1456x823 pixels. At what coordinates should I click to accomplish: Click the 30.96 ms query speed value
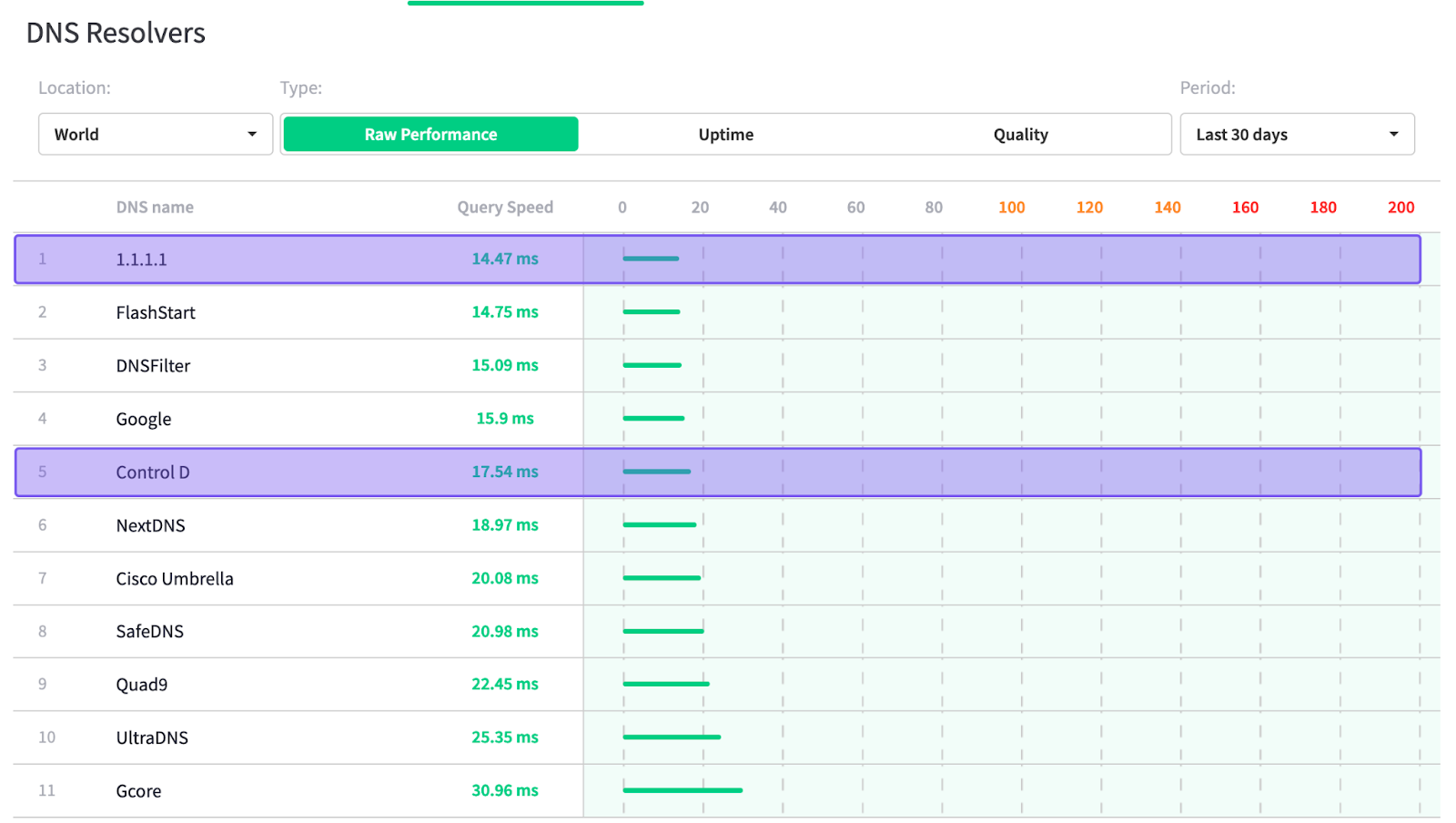pos(505,790)
